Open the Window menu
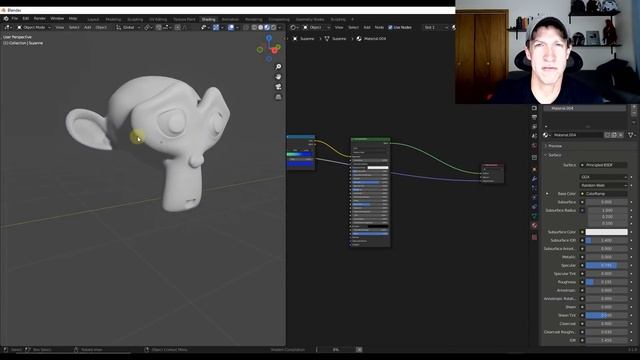Image resolution: width=640 pixels, height=360 pixels. (x=57, y=19)
